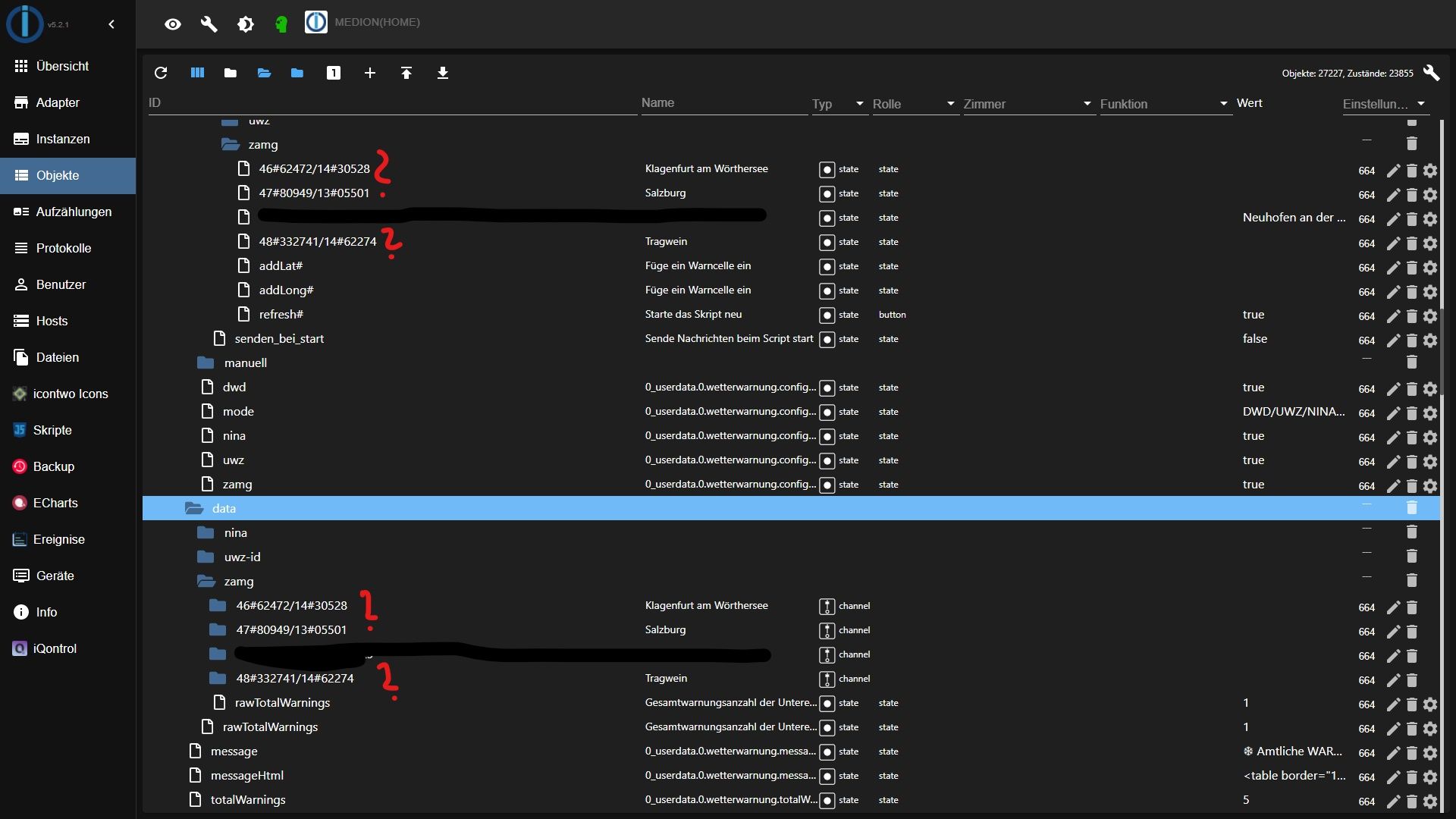Delete the manuell folder with trash icon
The height and width of the screenshot is (819, 1456).
1412,362
